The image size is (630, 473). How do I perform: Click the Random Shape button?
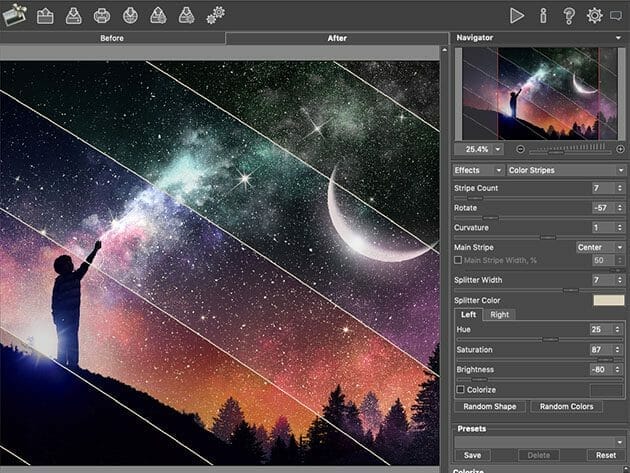click(x=489, y=407)
